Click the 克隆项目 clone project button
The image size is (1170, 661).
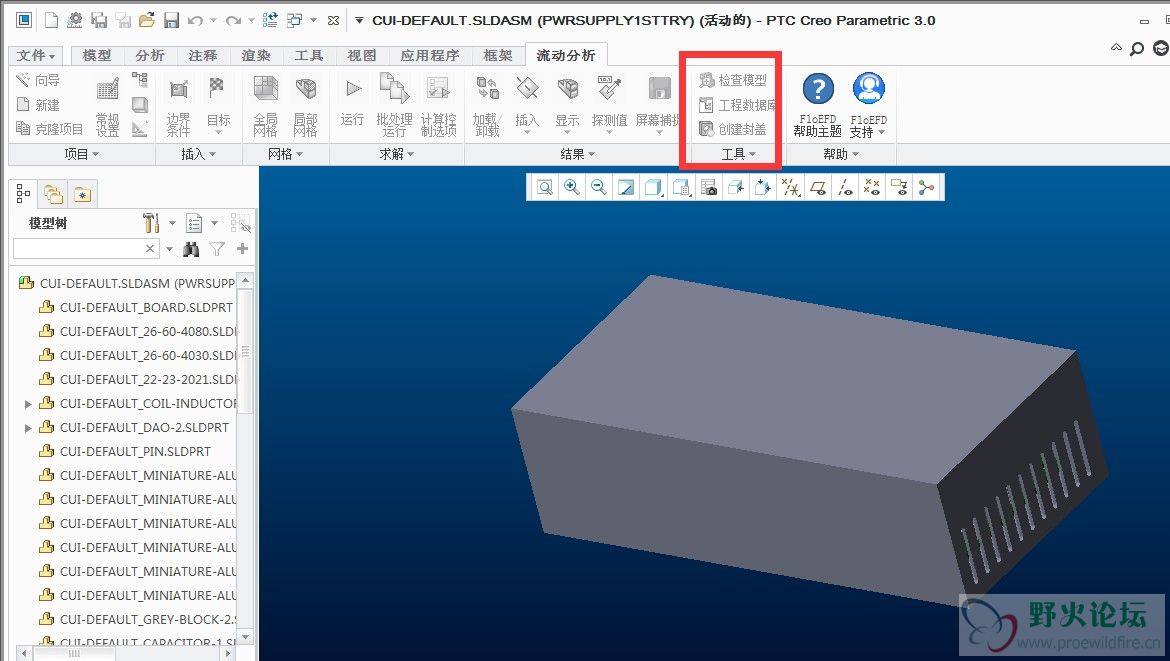click(x=50, y=128)
